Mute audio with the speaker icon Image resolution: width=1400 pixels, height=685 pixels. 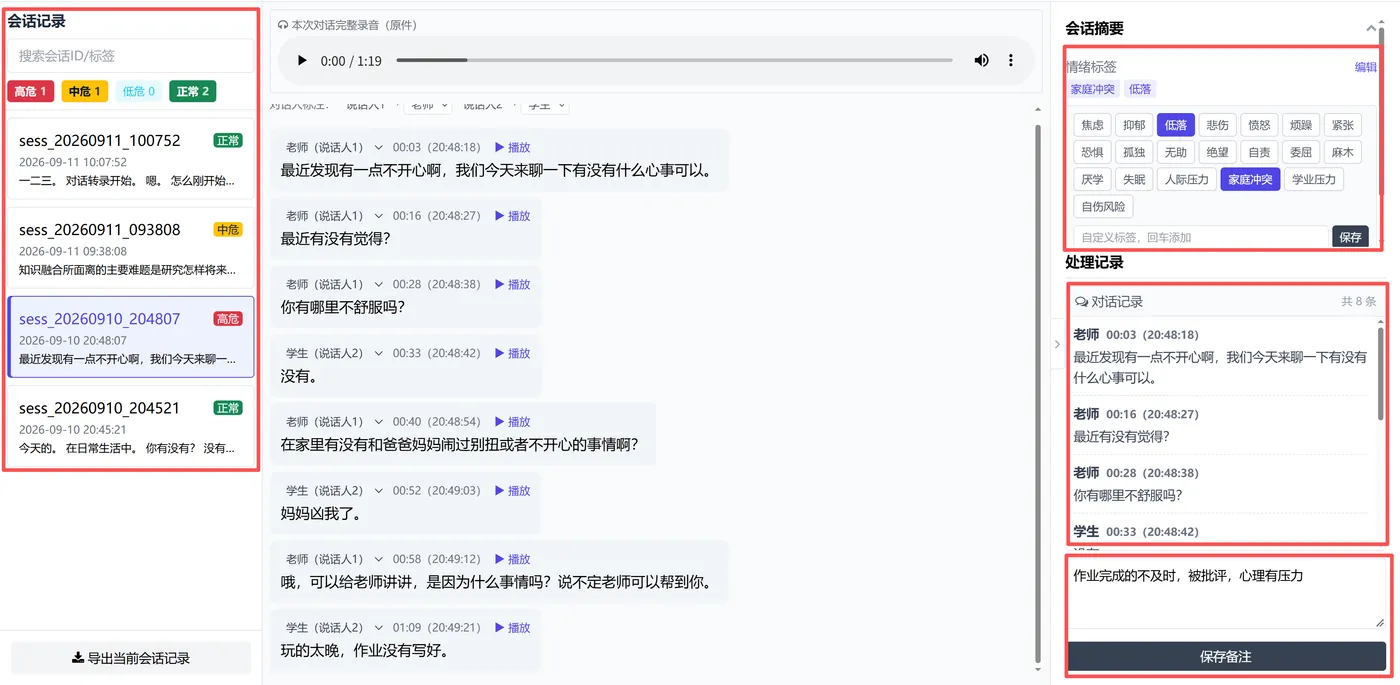981,61
